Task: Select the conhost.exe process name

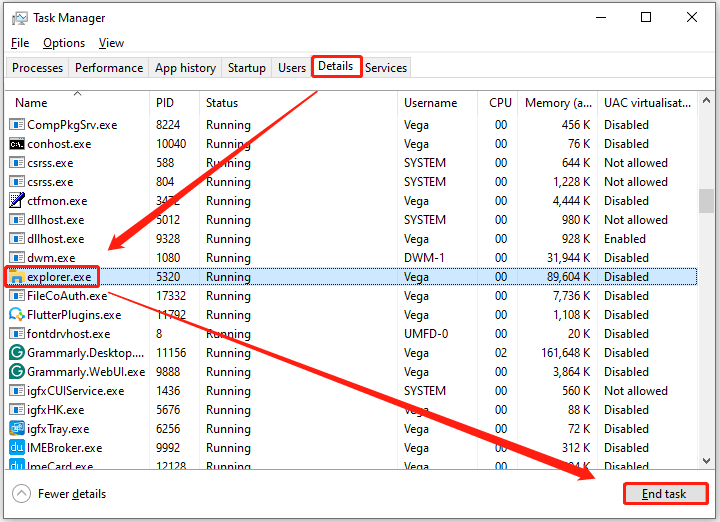Action: (59, 144)
